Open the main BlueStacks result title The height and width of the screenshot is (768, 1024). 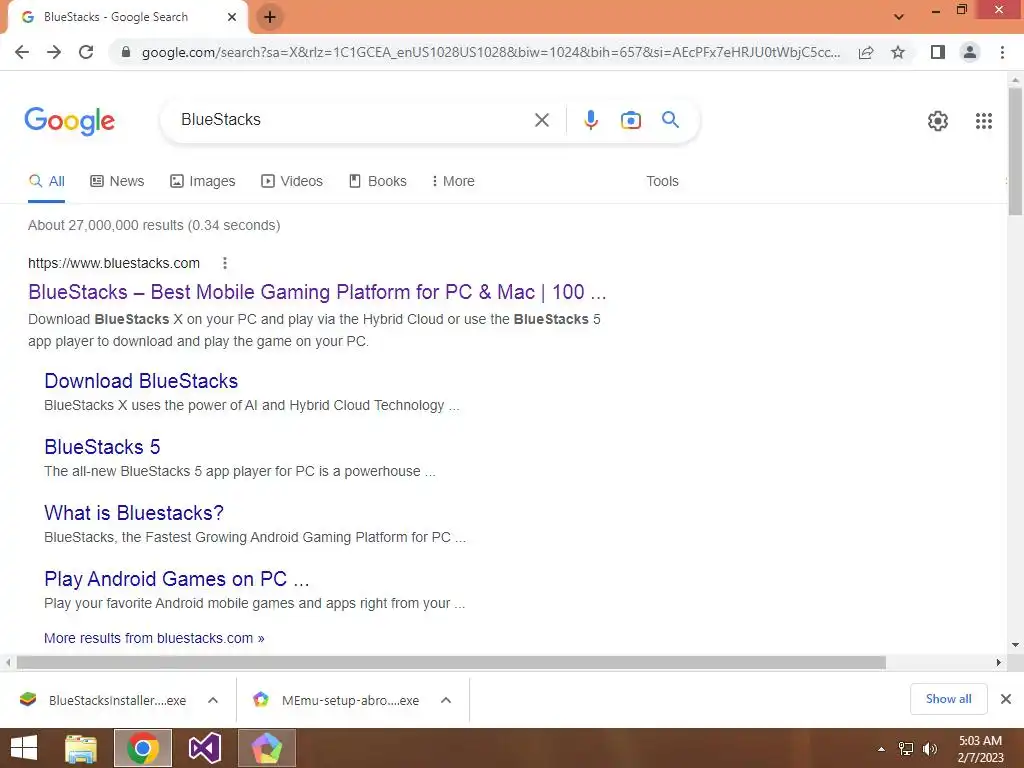click(x=317, y=292)
